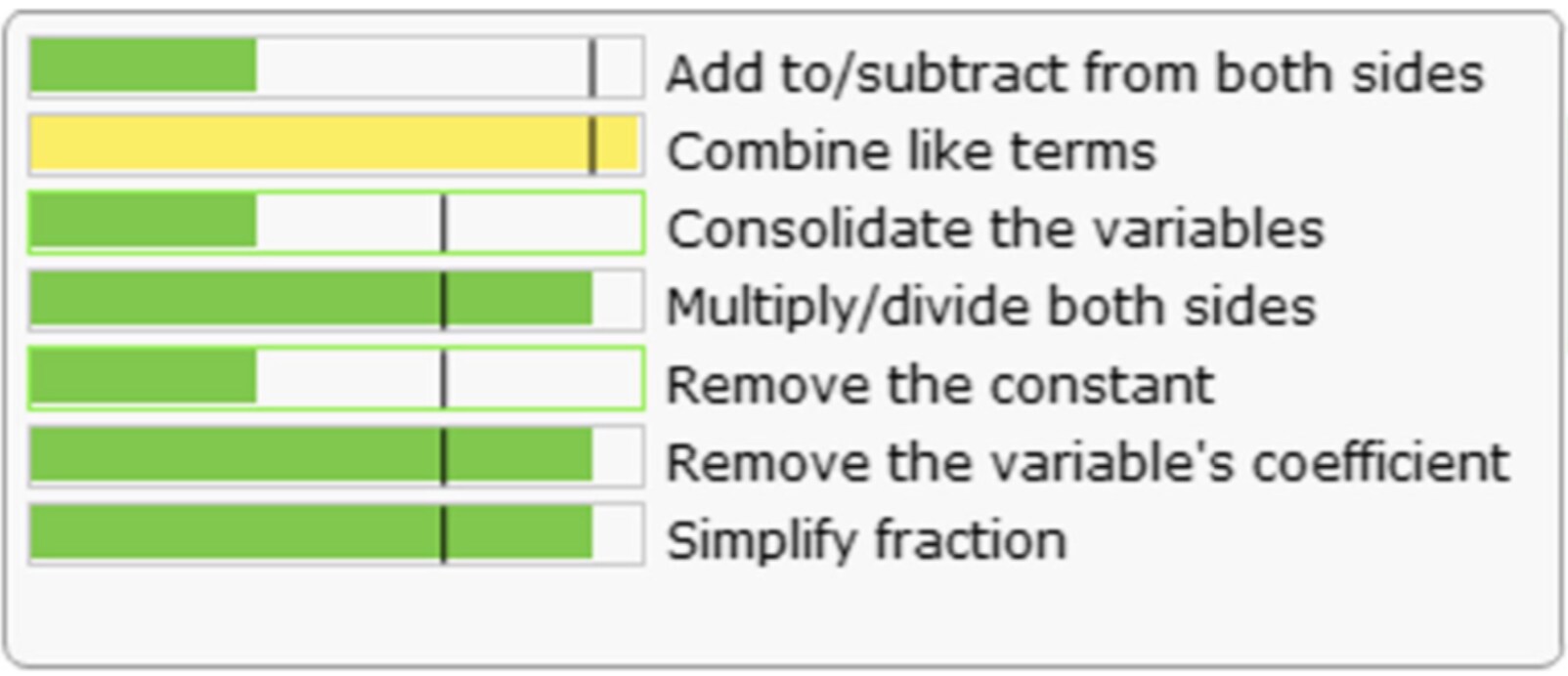Click the "Simplify fraction" text label
This screenshot has width=1568, height=676.
866,539
